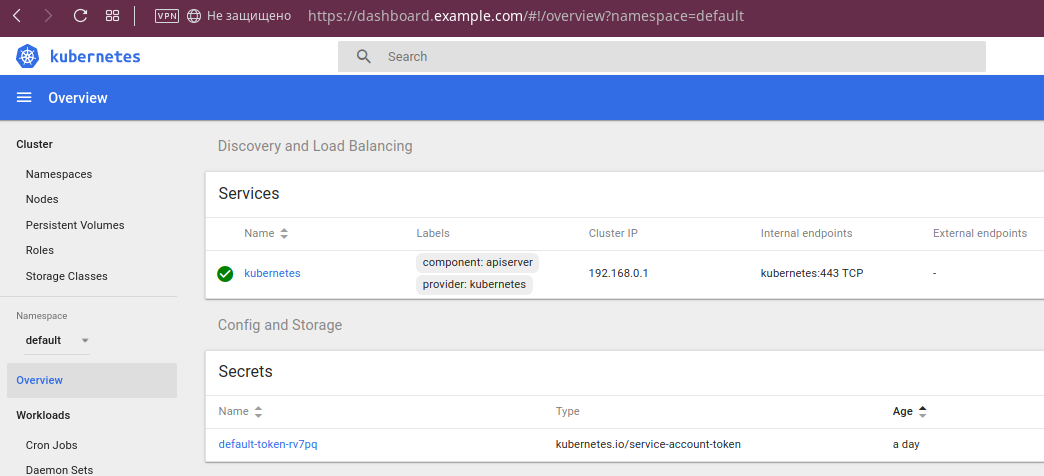Viewport: 1044px width, 476px height.
Task: Open Nodes in the Cluster section
Action: point(42,199)
